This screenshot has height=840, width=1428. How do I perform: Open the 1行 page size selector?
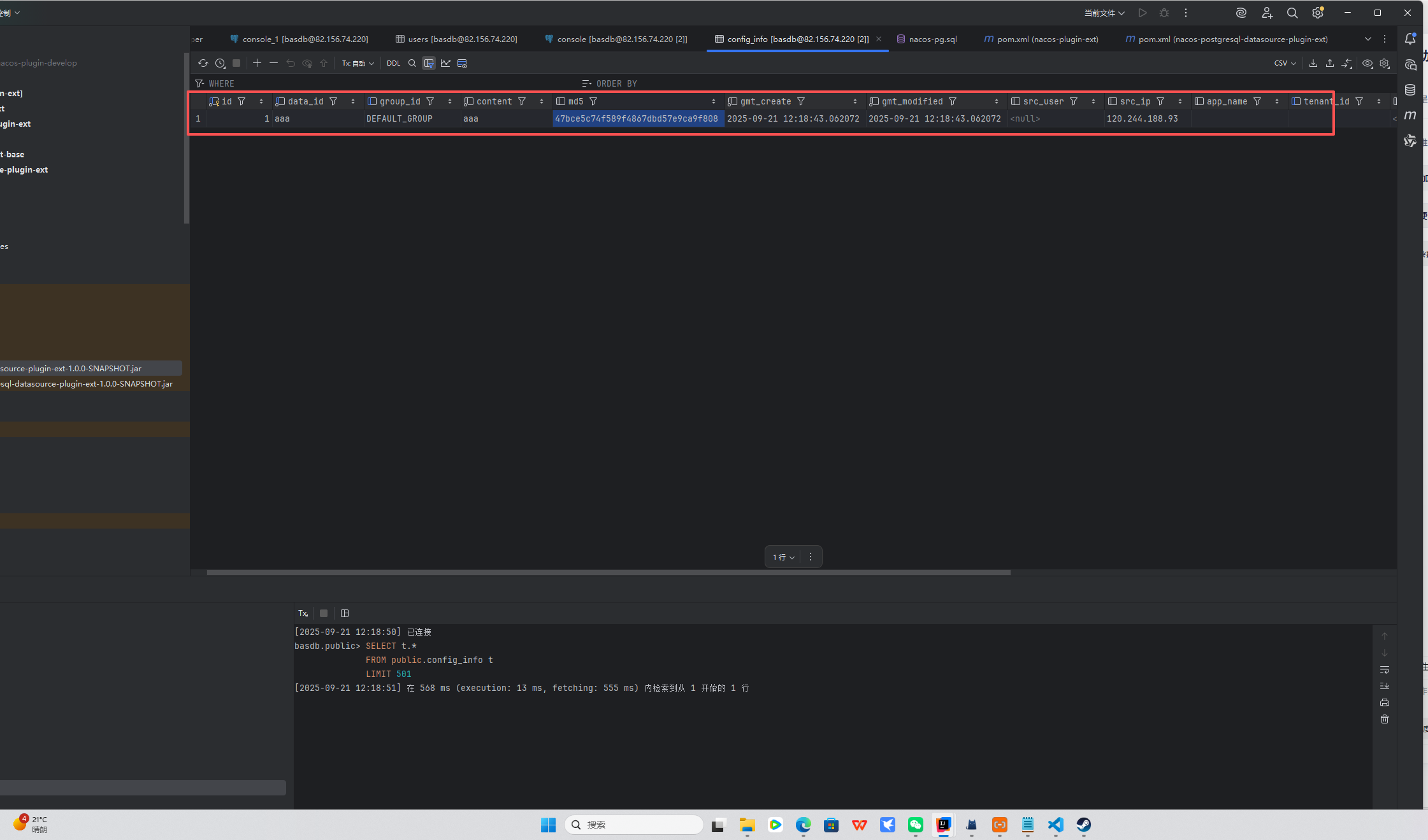[x=781, y=557]
